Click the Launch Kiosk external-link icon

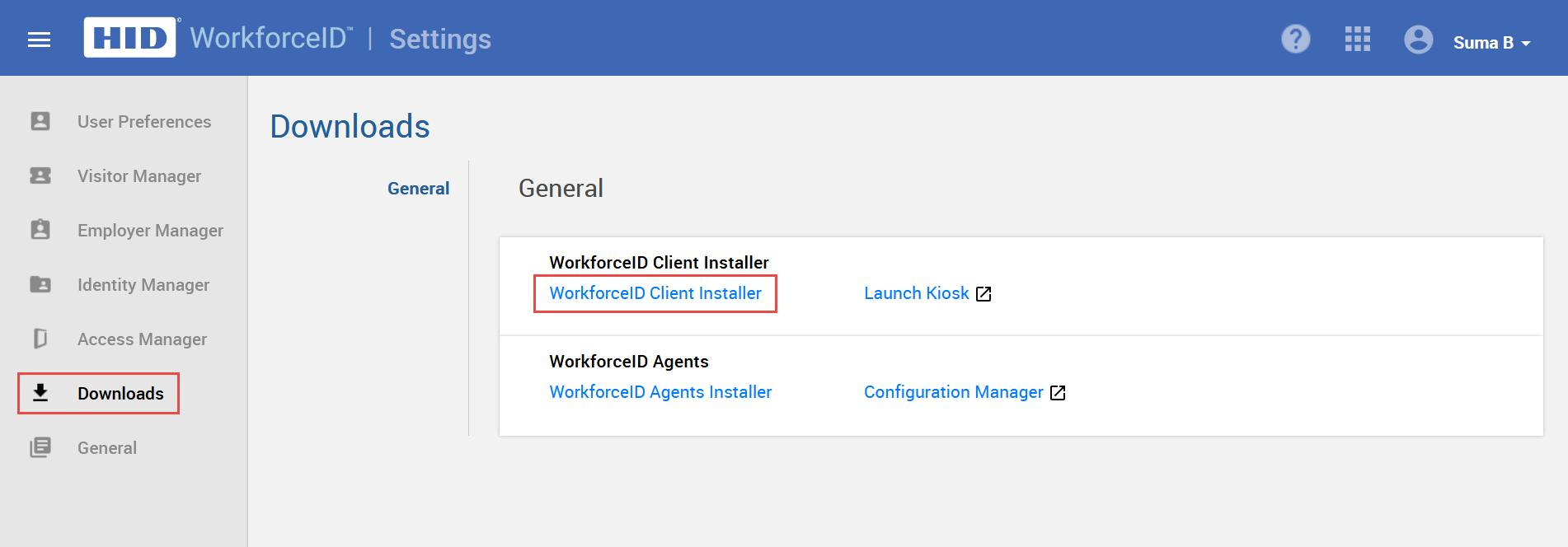click(x=984, y=294)
